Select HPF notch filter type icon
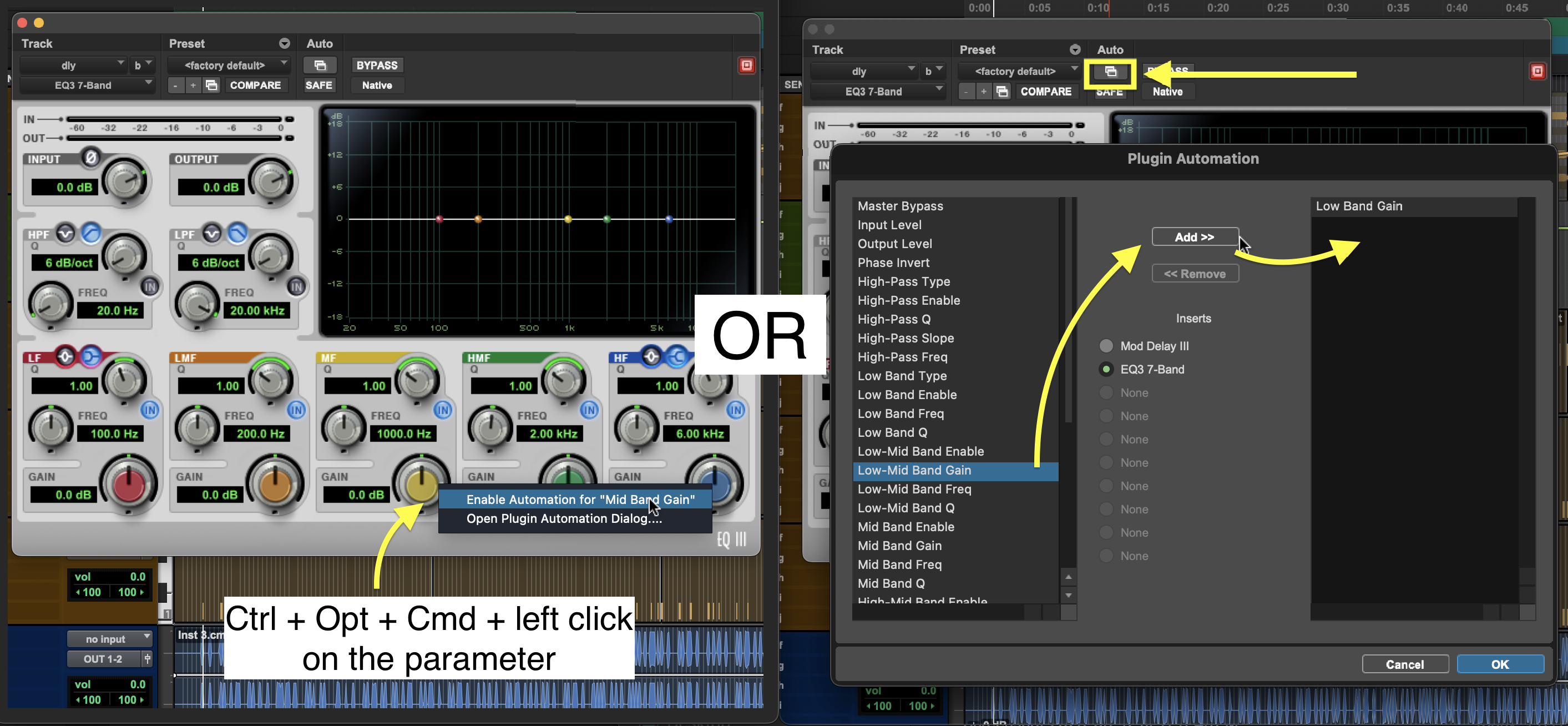The image size is (1568, 726). [x=65, y=233]
